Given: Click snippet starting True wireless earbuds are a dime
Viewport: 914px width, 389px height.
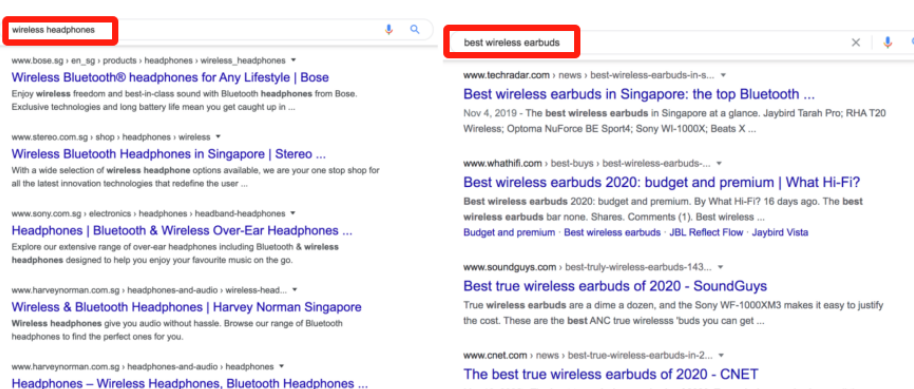Looking at the screenshot, I should [x=673, y=313].
